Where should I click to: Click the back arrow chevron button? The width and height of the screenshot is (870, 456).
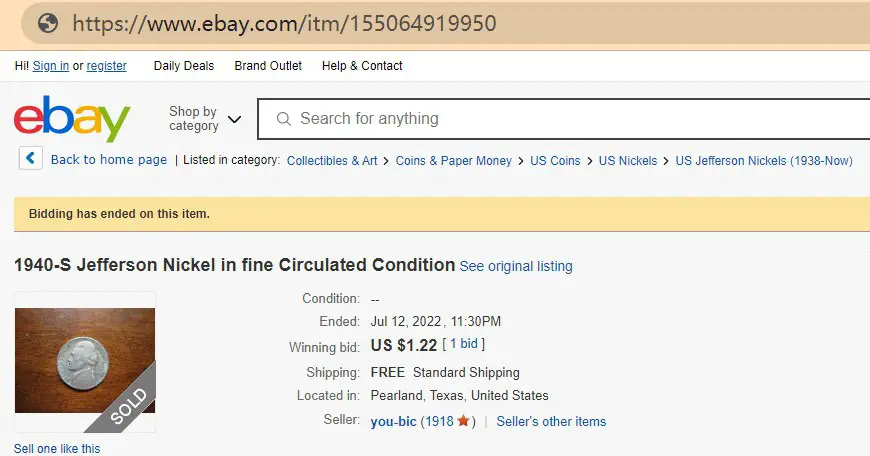coord(31,159)
